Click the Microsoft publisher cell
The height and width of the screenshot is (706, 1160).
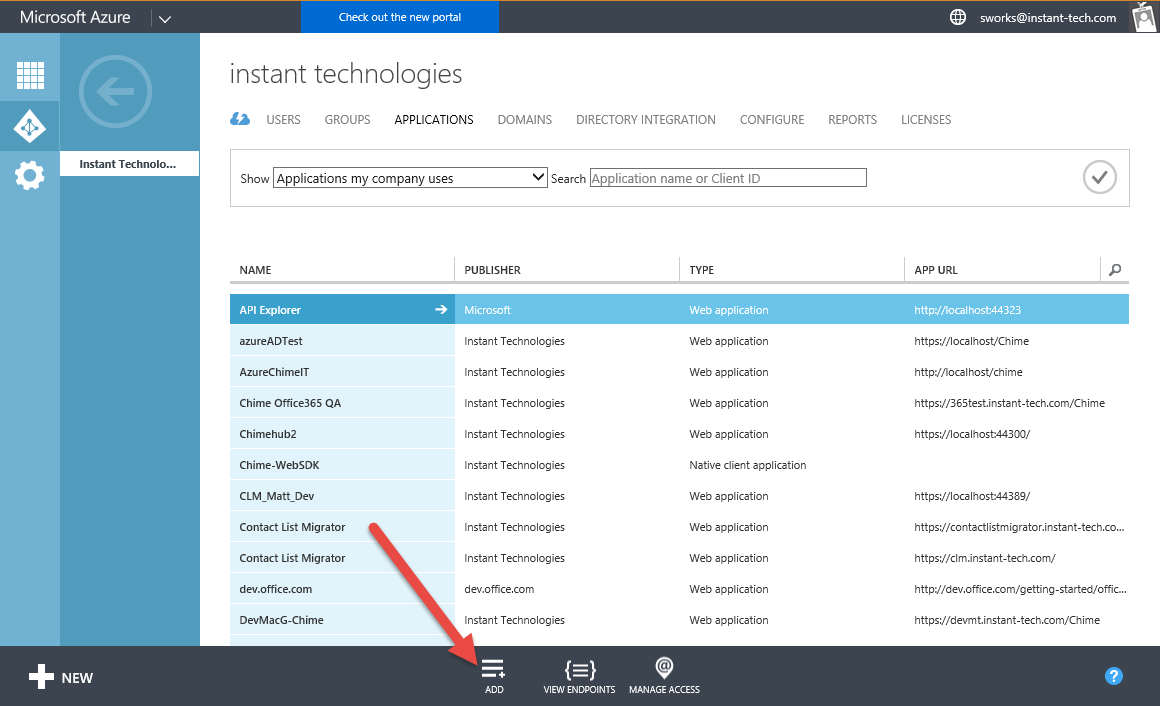coord(488,310)
